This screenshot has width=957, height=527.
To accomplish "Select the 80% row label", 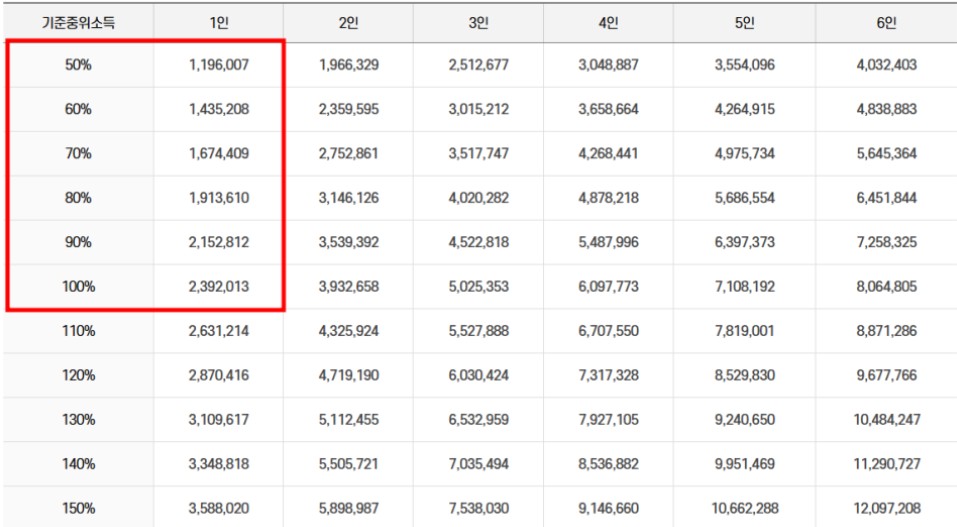I will click(78, 198).
